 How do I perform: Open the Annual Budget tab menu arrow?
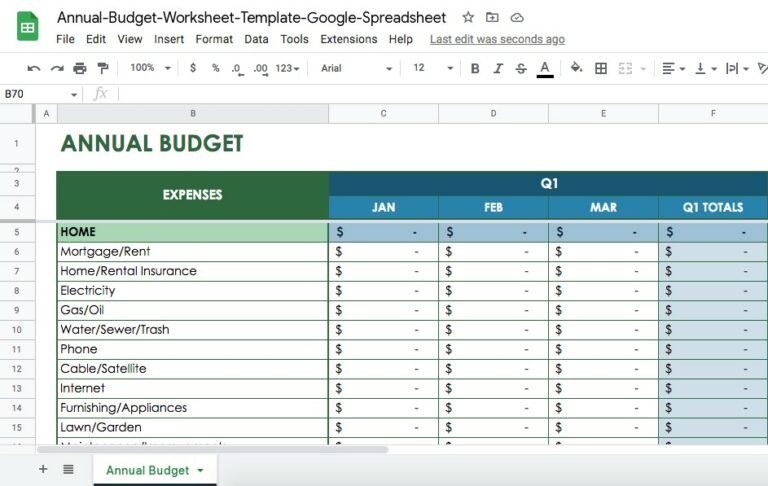pos(200,470)
